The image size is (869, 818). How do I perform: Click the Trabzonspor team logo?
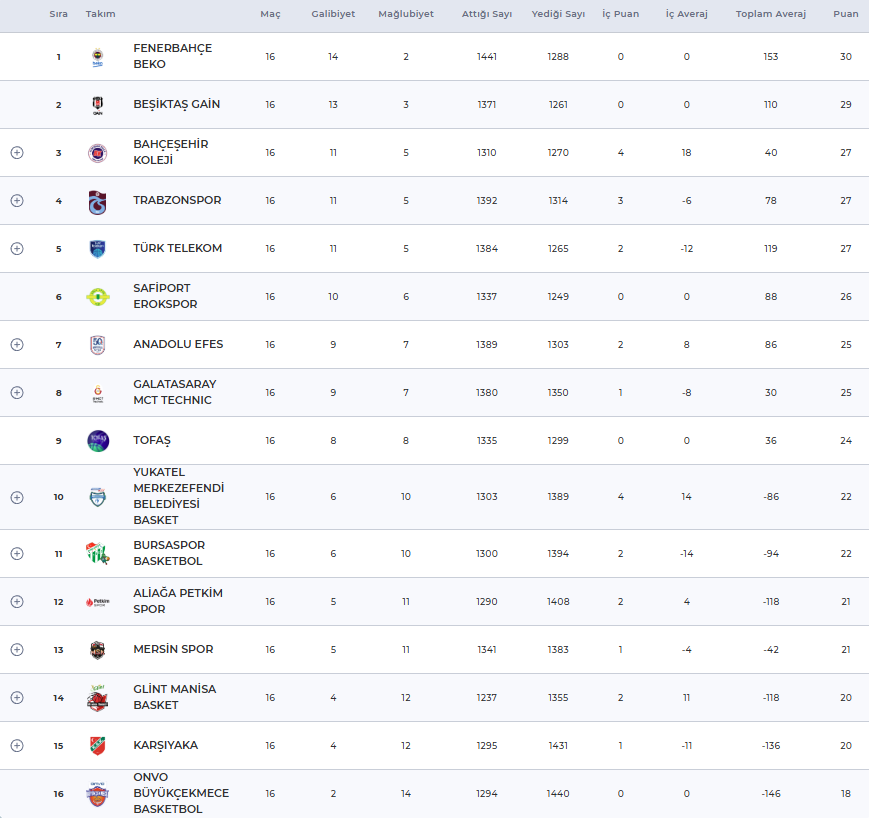[97, 201]
